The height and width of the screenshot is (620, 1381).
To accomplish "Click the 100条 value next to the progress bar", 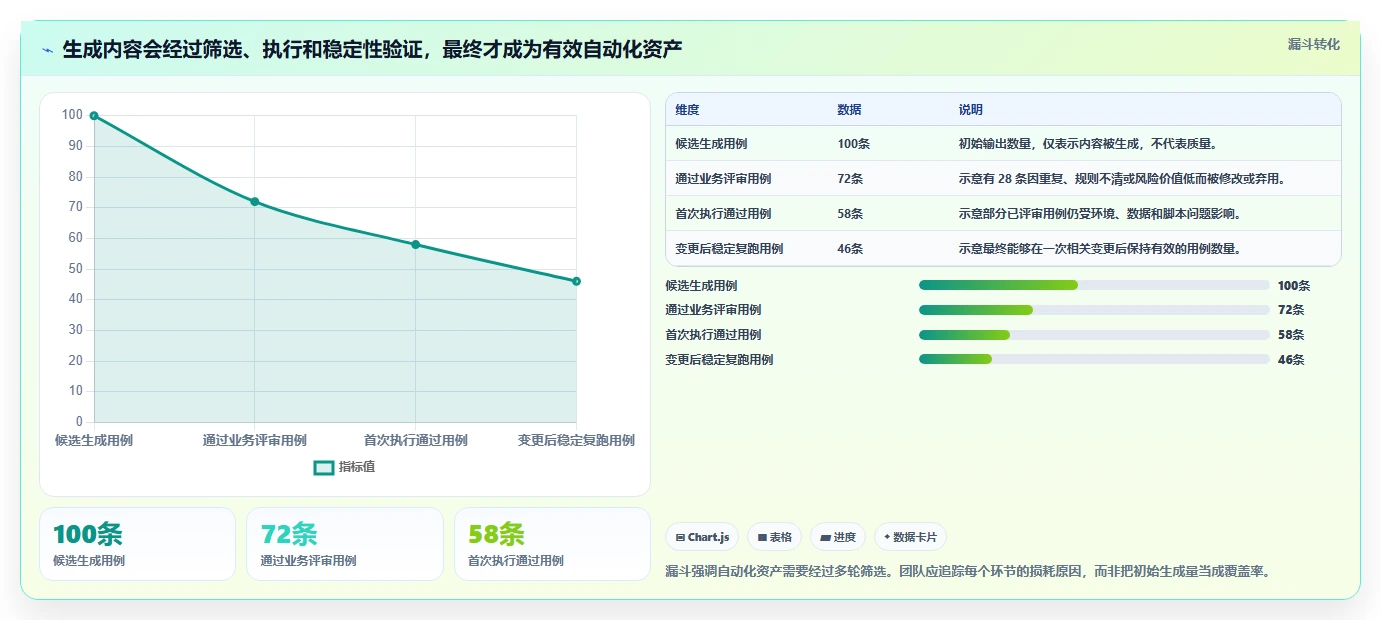I will (x=1294, y=286).
